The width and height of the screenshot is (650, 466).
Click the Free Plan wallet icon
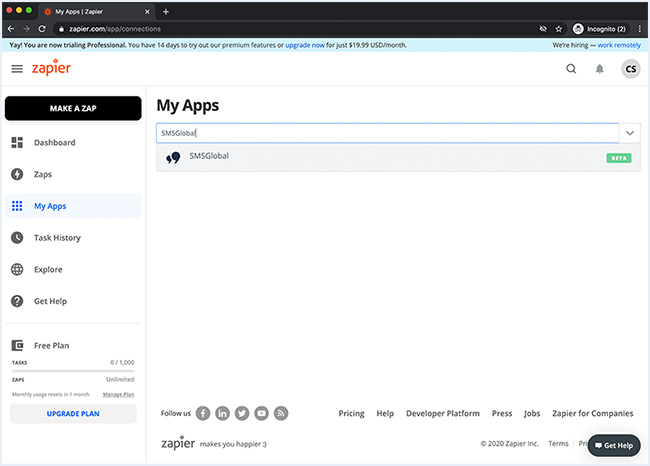17,345
